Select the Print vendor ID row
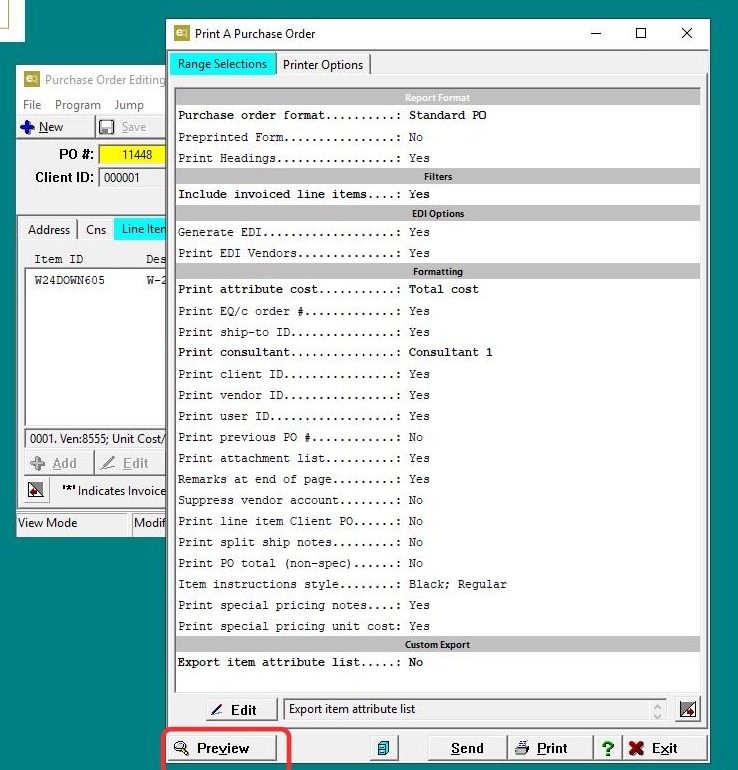738x770 pixels. (x=437, y=395)
